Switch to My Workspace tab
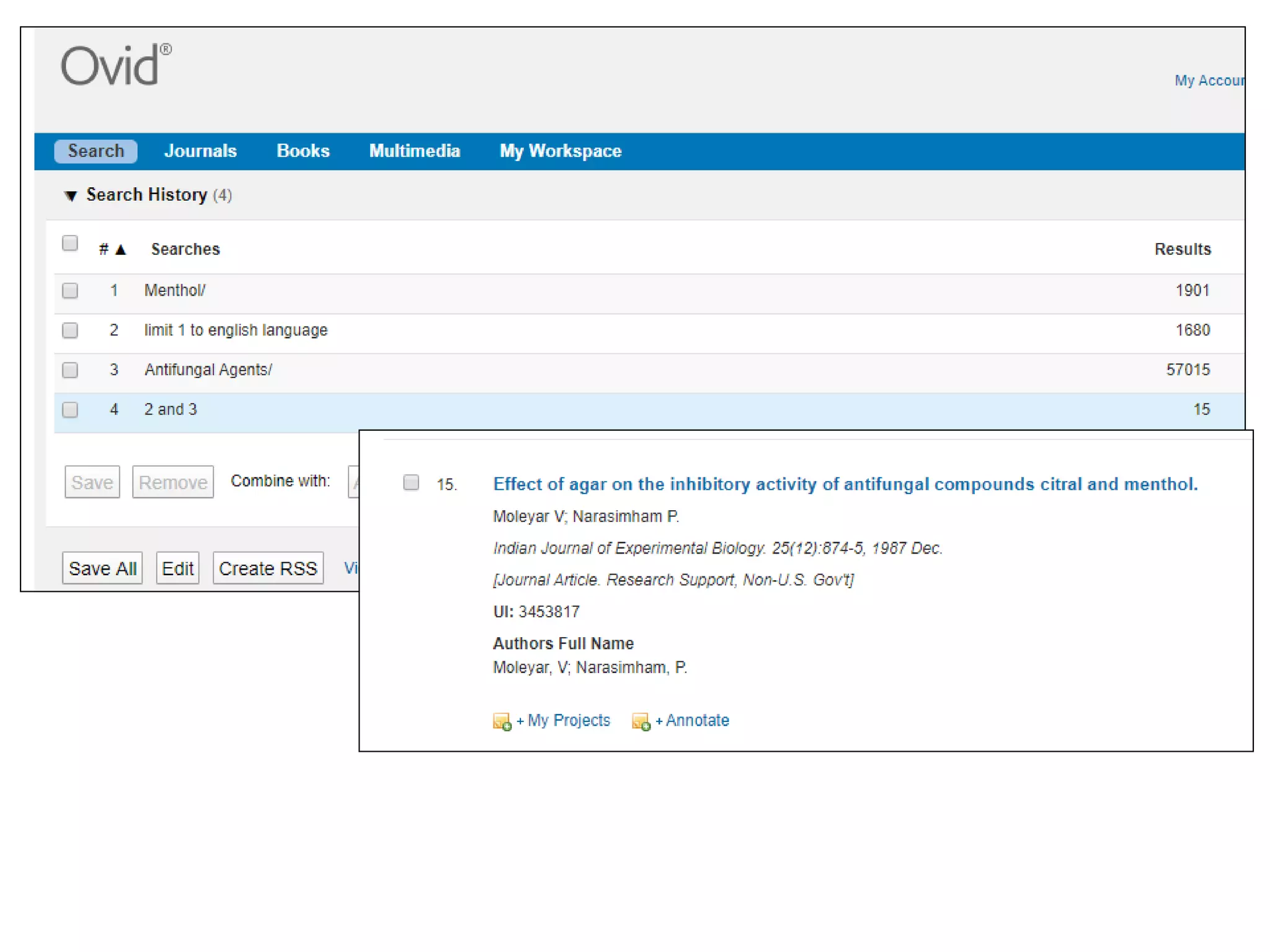Viewport: 1270px width, 952px height. click(x=560, y=151)
